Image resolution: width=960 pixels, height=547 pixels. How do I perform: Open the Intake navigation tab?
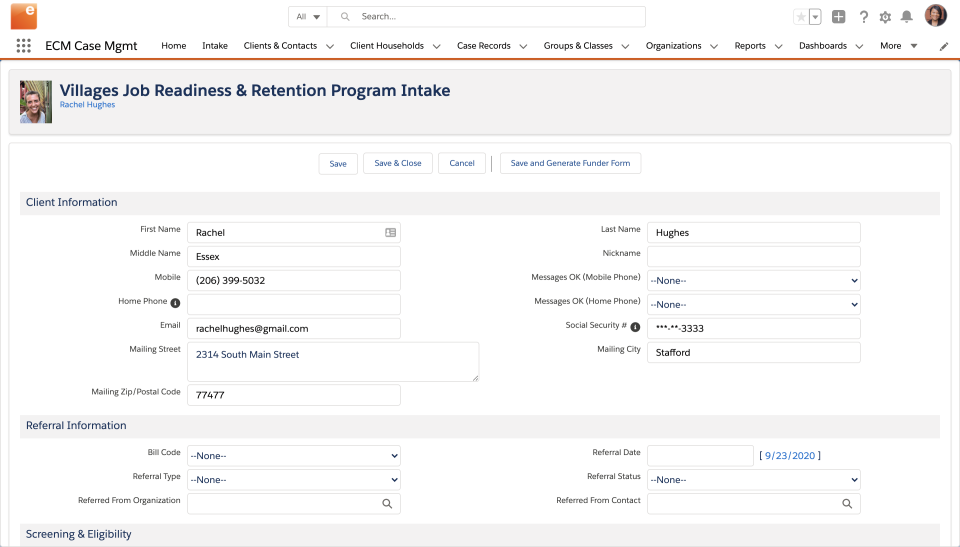pos(215,46)
